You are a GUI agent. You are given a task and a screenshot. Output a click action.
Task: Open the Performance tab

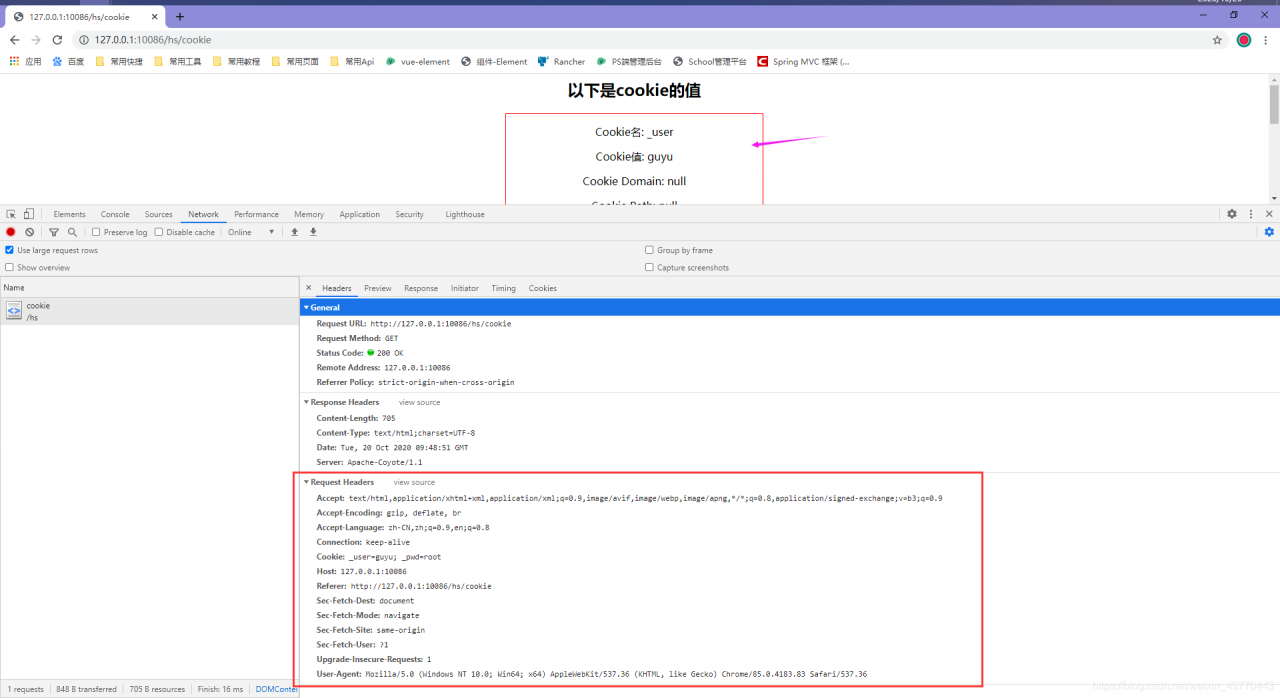click(257, 214)
